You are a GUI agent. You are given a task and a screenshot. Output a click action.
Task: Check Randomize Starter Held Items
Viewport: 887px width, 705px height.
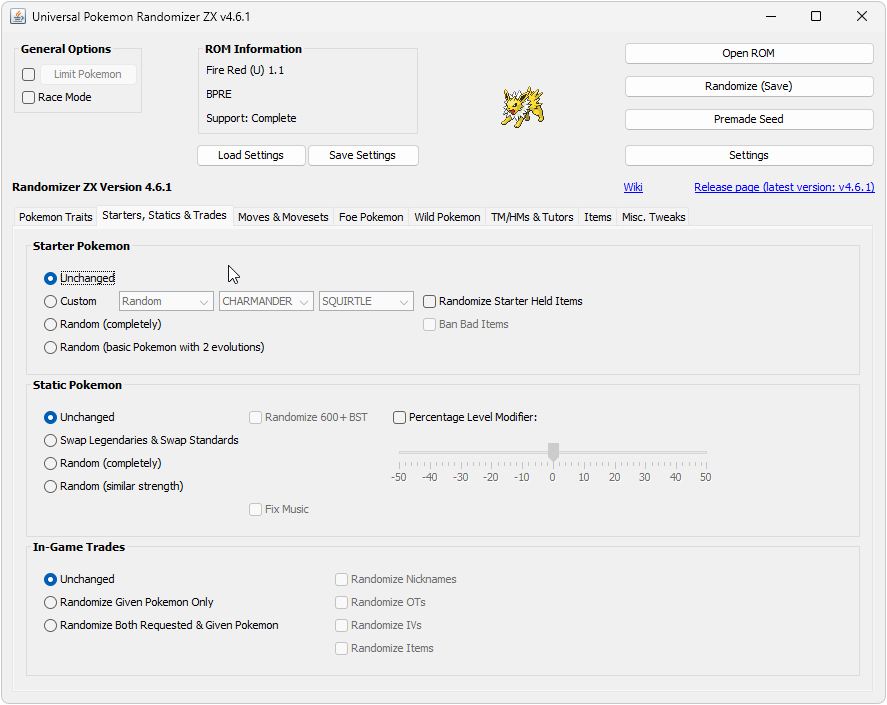(430, 301)
